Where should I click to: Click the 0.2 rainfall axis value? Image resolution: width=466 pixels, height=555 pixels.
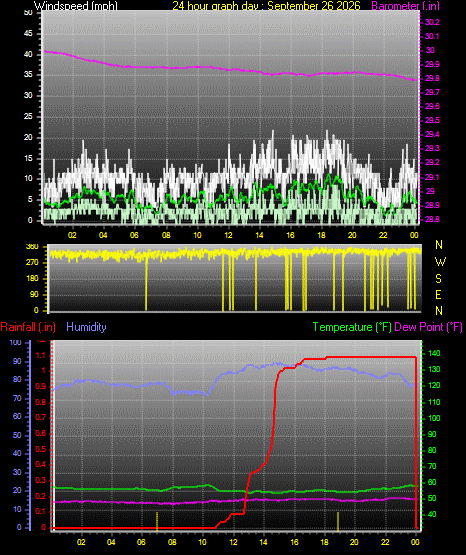click(41, 496)
